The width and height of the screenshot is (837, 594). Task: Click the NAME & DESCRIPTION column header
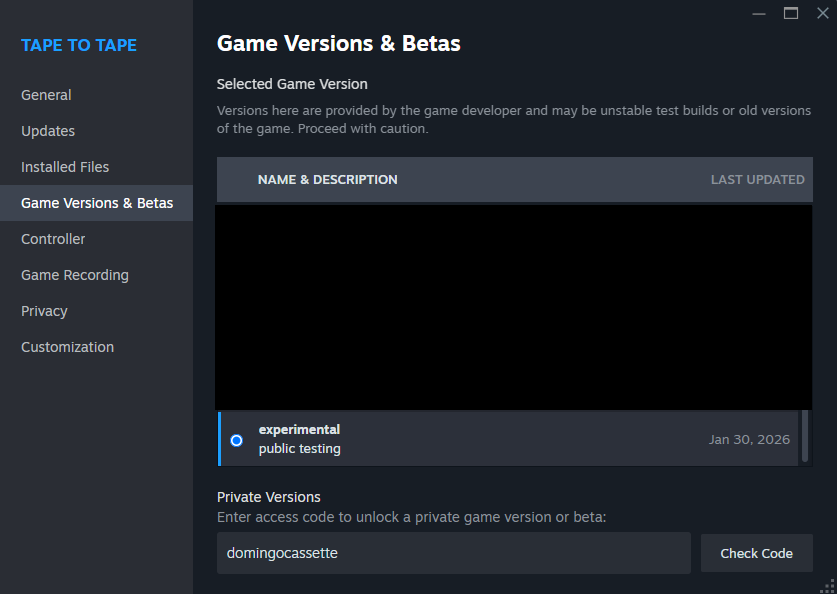click(327, 180)
